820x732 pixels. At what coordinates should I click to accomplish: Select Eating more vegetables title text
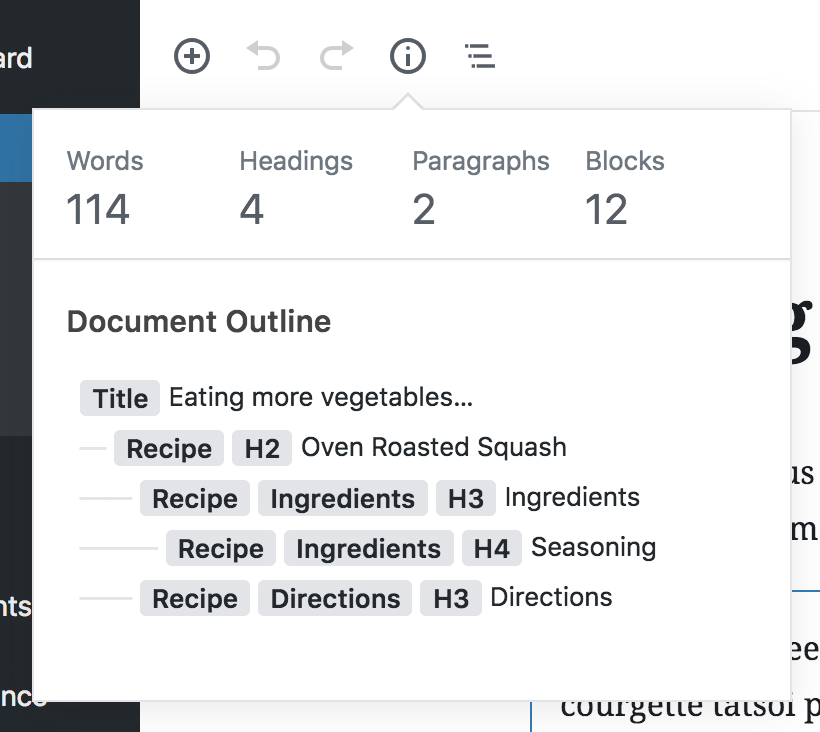[x=321, y=397]
